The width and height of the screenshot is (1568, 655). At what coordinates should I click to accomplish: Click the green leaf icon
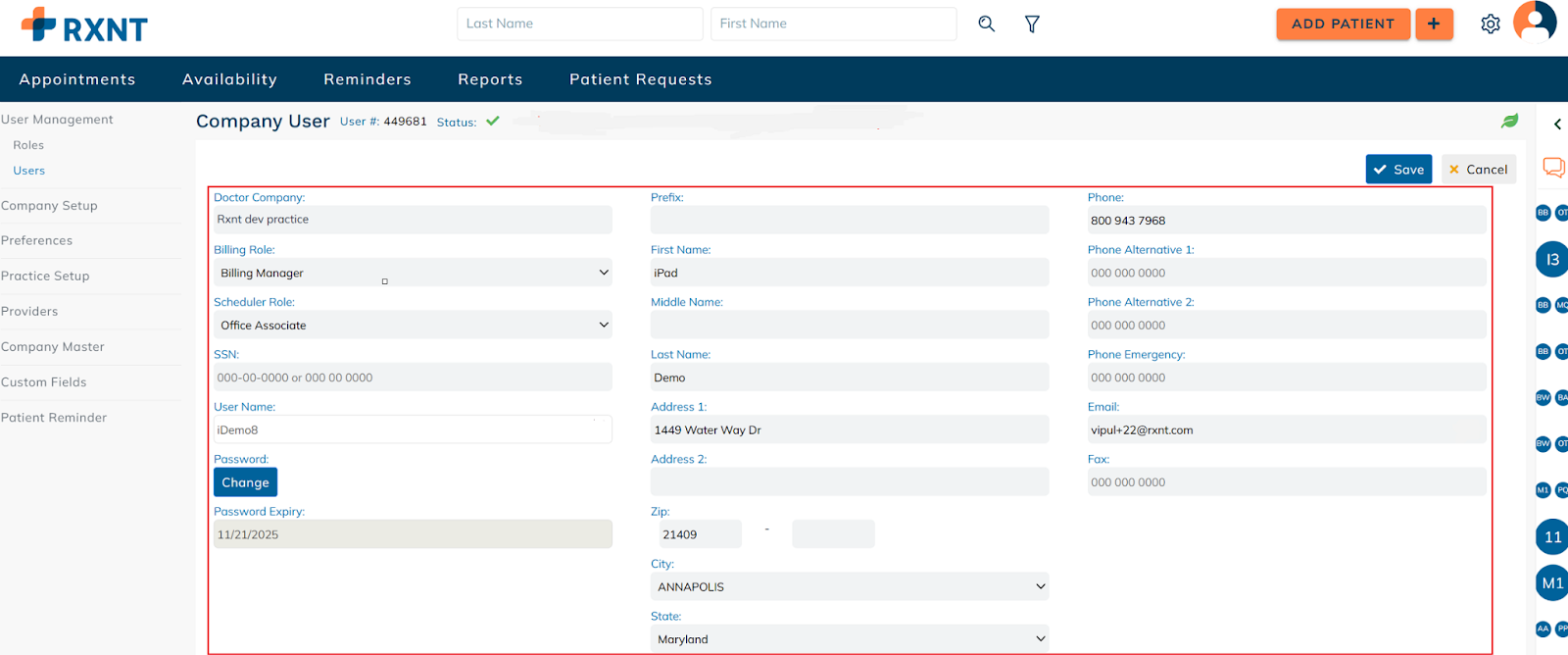click(1509, 121)
